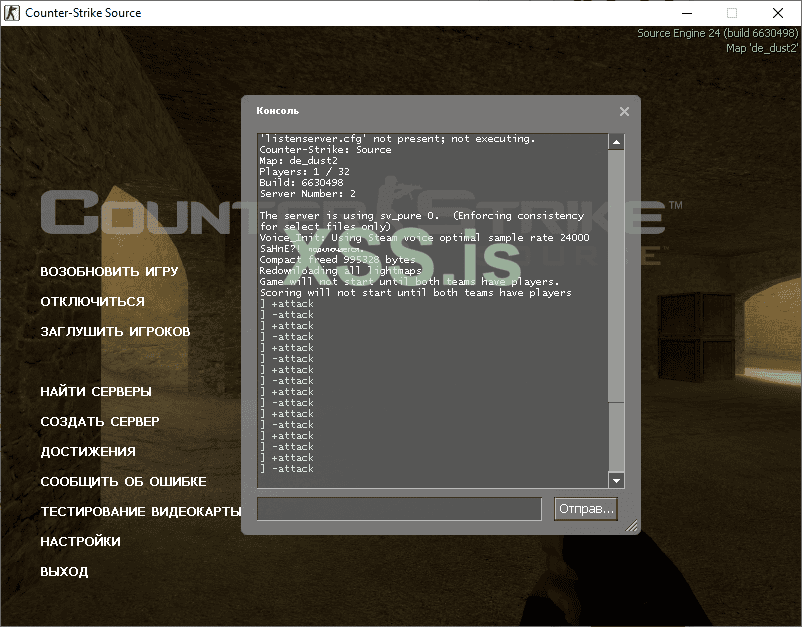Close the Counter-Strike Source window
This screenshot has width=802, height=627.
[778, 13]
